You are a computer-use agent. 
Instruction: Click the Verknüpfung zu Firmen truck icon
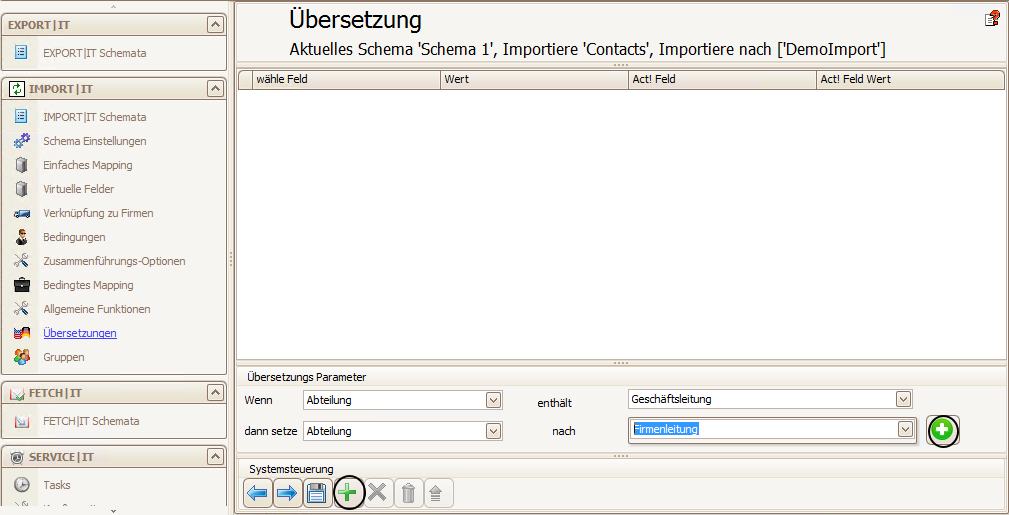[22, 213]
